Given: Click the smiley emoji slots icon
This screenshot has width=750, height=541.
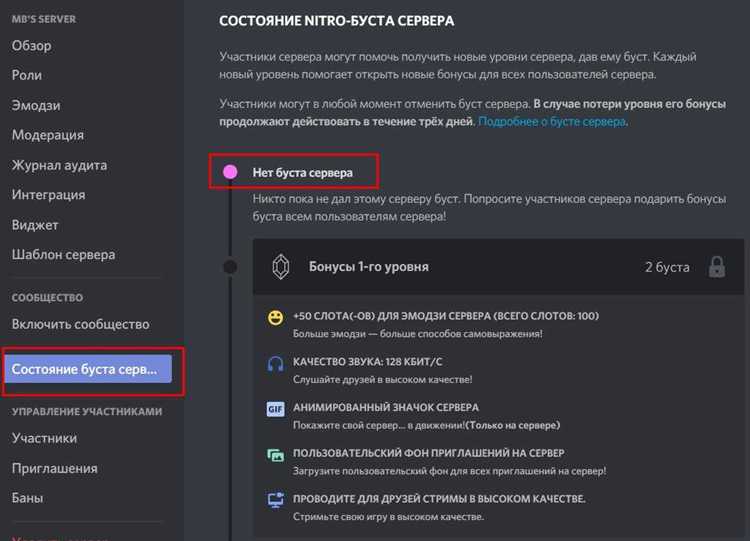Looking at the screenshot, I should [276, 318].
